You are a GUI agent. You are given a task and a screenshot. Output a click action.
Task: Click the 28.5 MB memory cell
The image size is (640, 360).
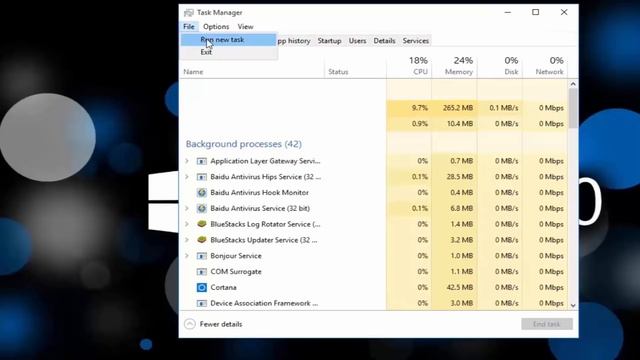pos(460,177)
